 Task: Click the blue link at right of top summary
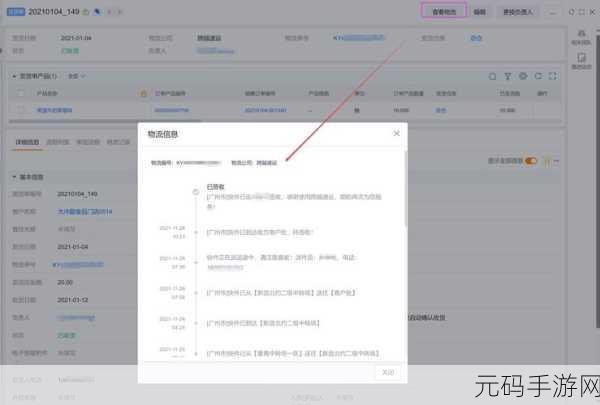tap(476, 38)
